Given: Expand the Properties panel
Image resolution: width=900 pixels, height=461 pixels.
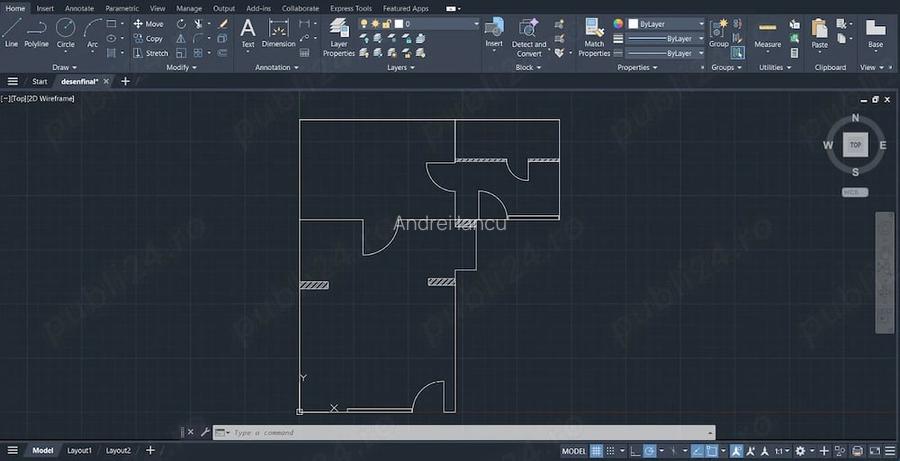Looking at the screenshot, I should tap(637, 67).
